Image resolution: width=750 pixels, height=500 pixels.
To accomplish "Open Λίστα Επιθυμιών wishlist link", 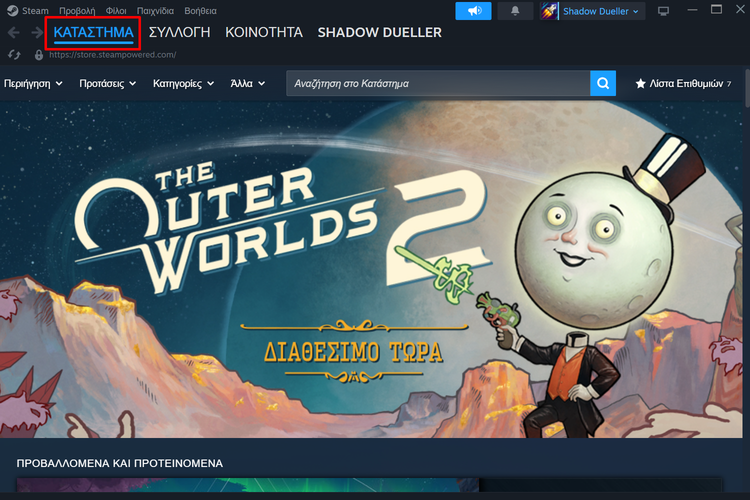I will tap(683, 84).
